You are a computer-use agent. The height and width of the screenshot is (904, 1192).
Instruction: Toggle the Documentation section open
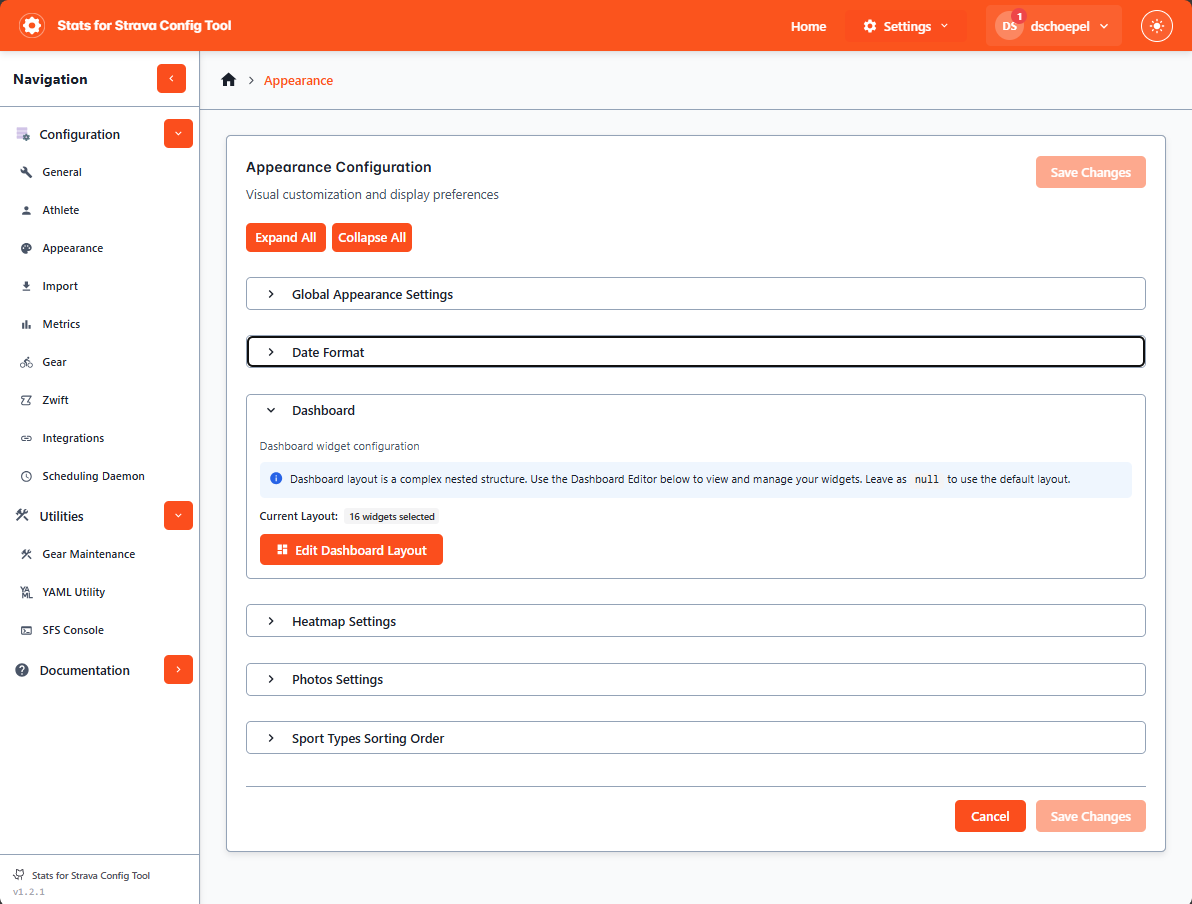[x=178, y=669]
